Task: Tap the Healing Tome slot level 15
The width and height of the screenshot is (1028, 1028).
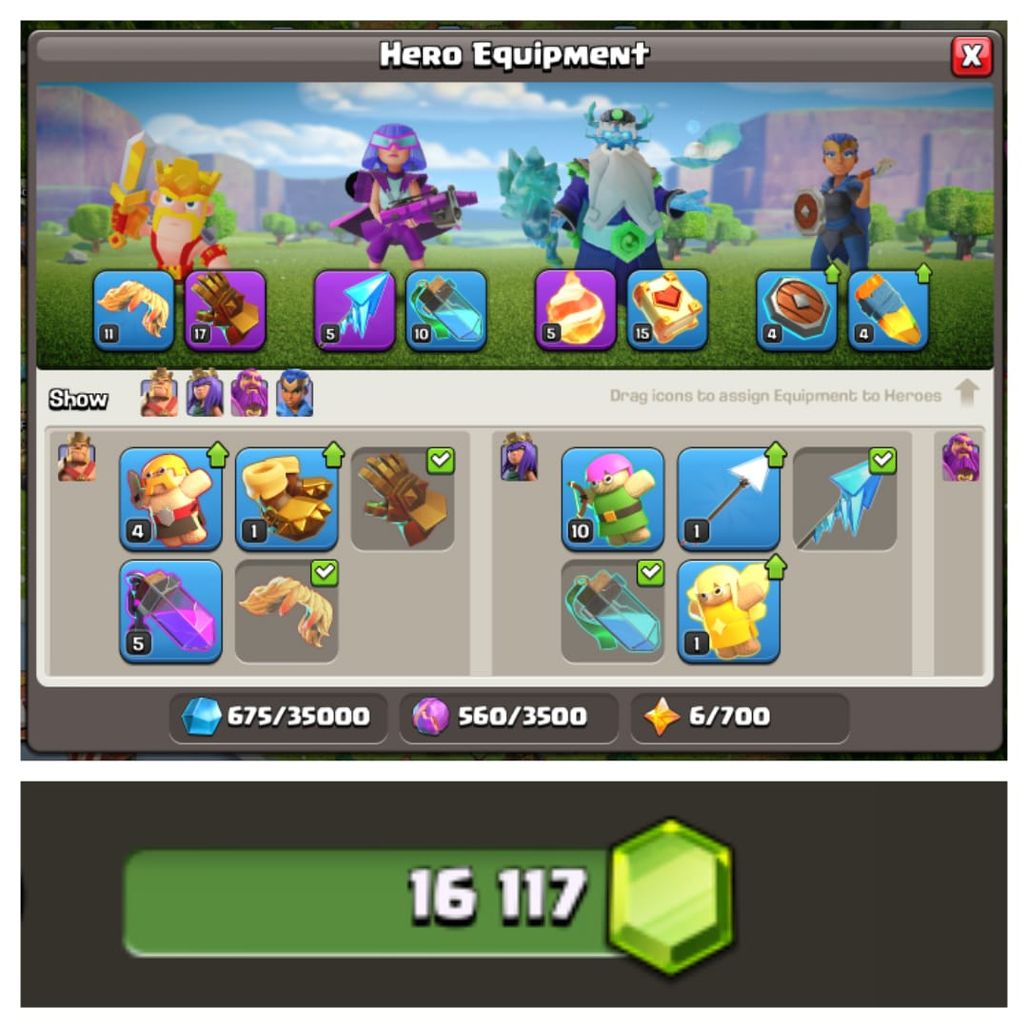Action: 667,310
